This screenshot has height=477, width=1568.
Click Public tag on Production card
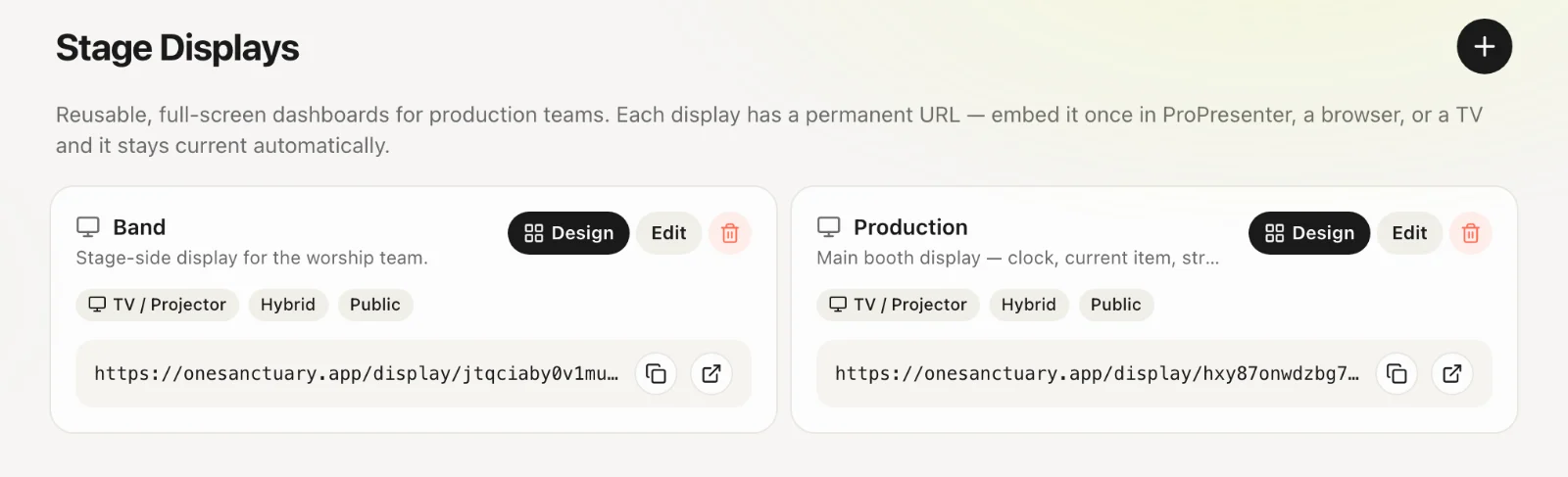click(1116, 305)
